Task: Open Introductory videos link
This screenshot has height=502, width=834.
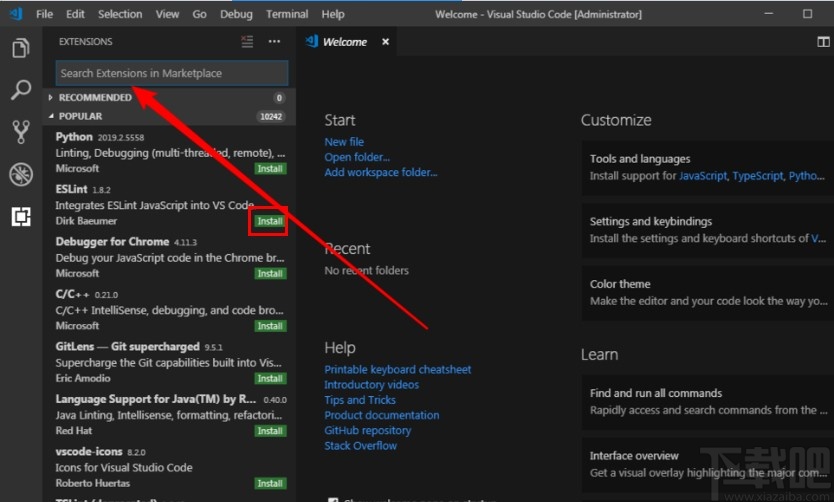Action: pyautogui.click(x=372, y=384)
